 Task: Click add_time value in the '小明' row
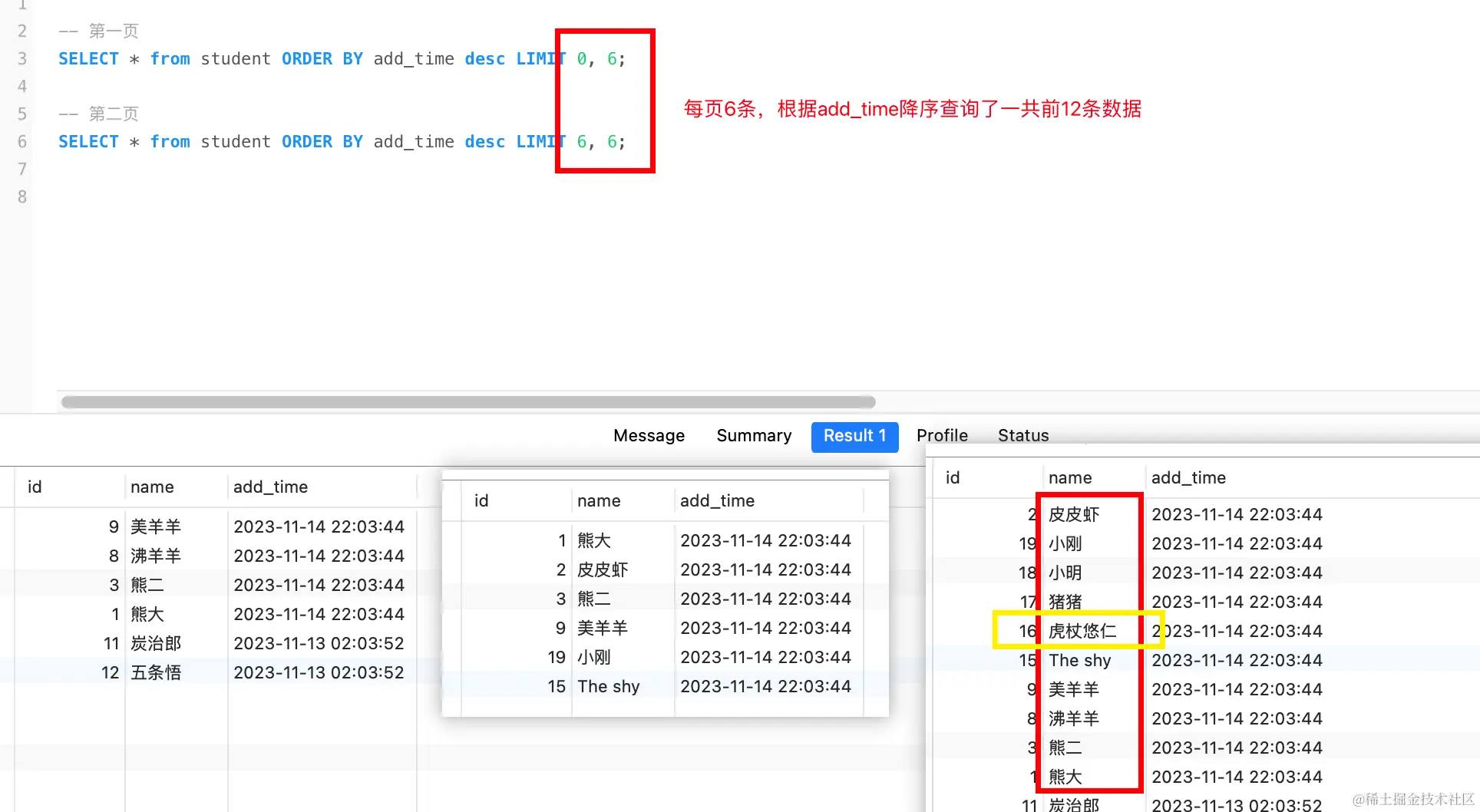coord(1237,573)
